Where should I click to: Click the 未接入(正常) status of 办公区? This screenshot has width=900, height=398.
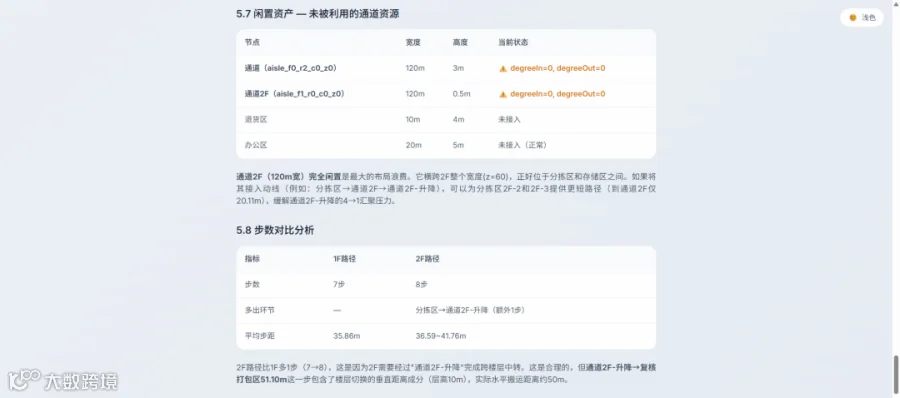click(x=522, y=145)
